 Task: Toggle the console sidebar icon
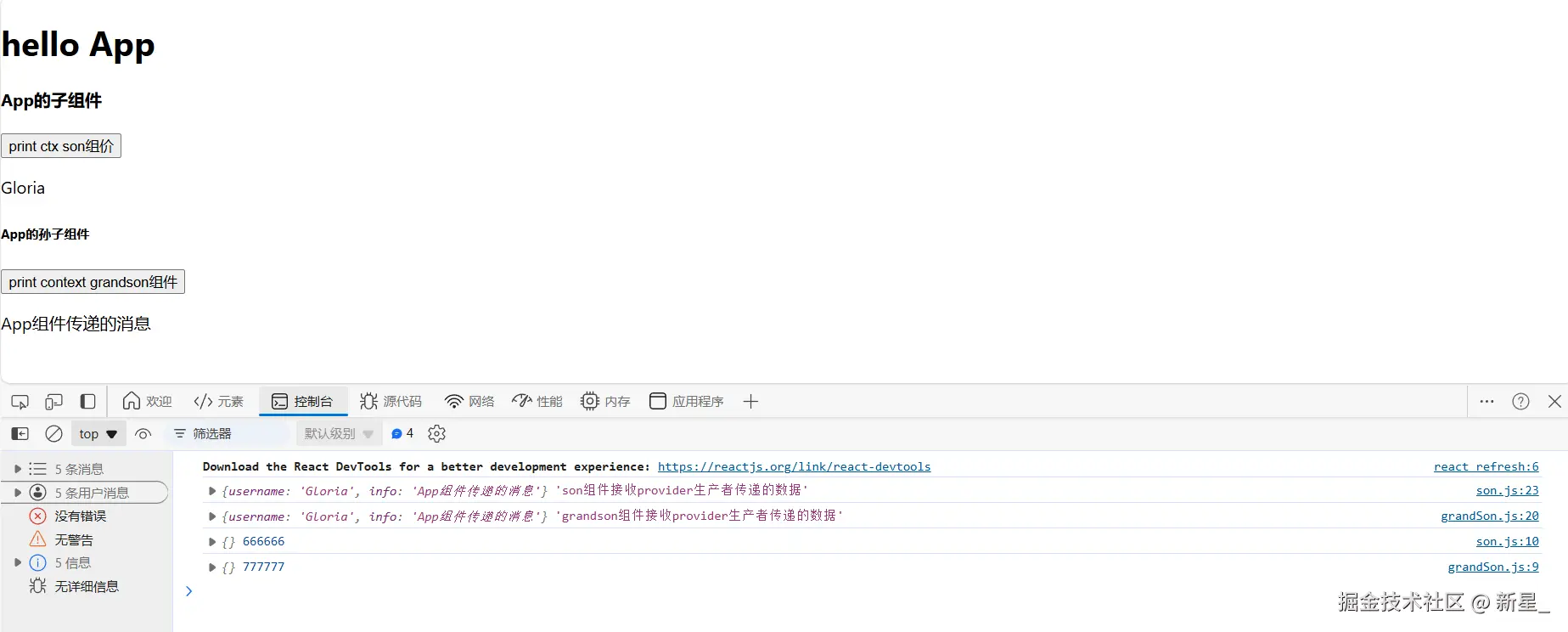coord(20,434)
